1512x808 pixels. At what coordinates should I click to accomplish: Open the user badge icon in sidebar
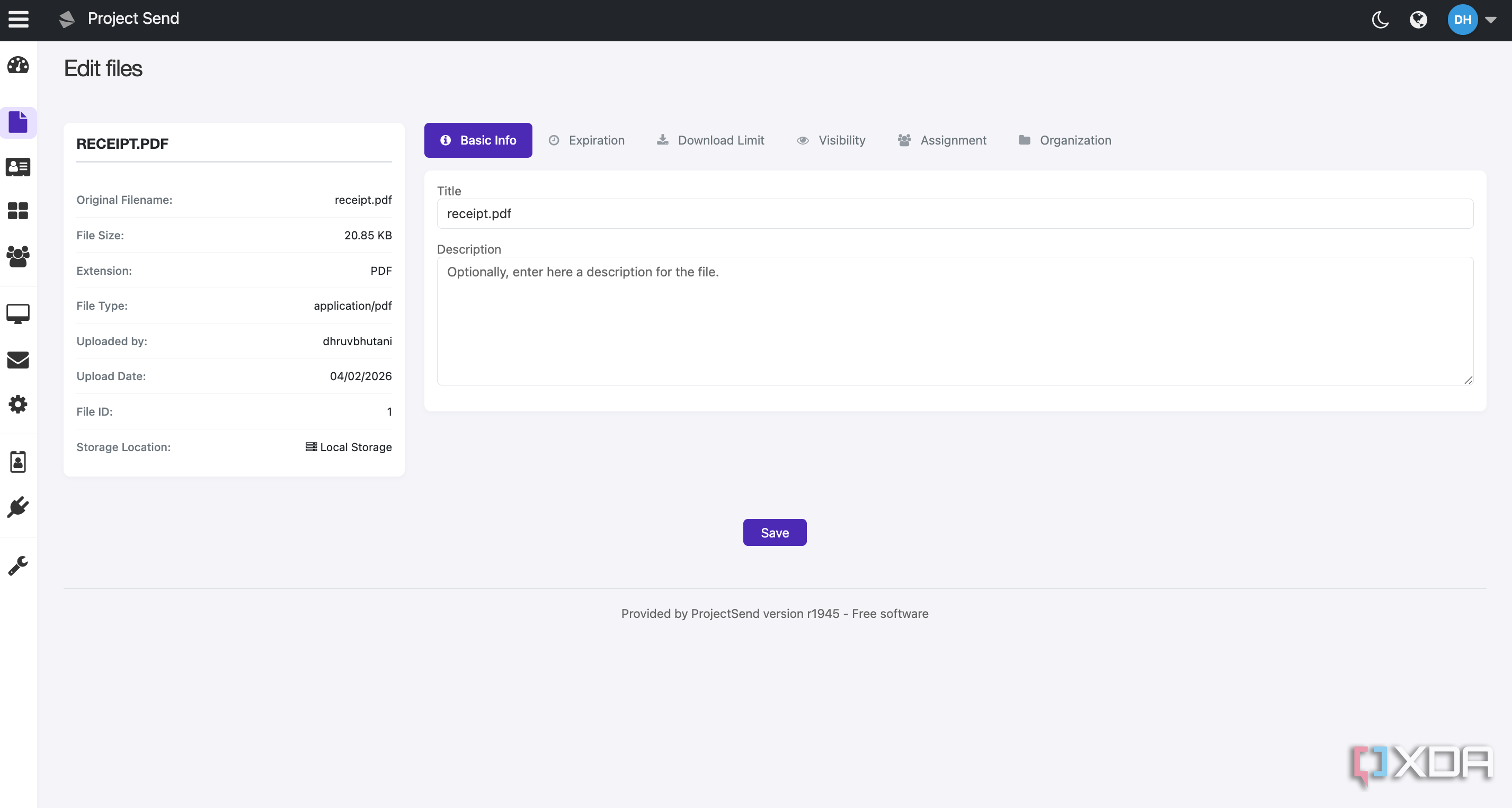tap(18, 462)
